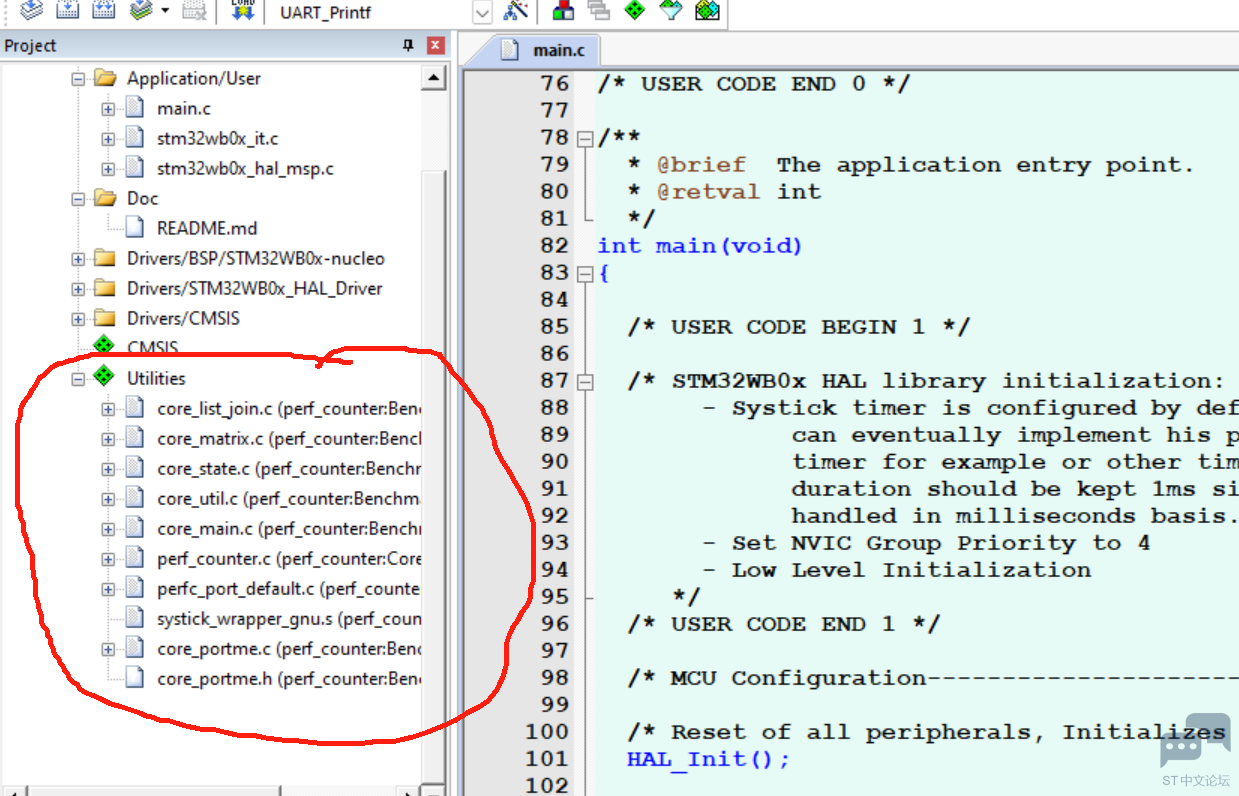Screen dimensions: 1239x796
Task: Collapse the comment fold at line 78
Action: pyautogui.click(x=585, y=138)
